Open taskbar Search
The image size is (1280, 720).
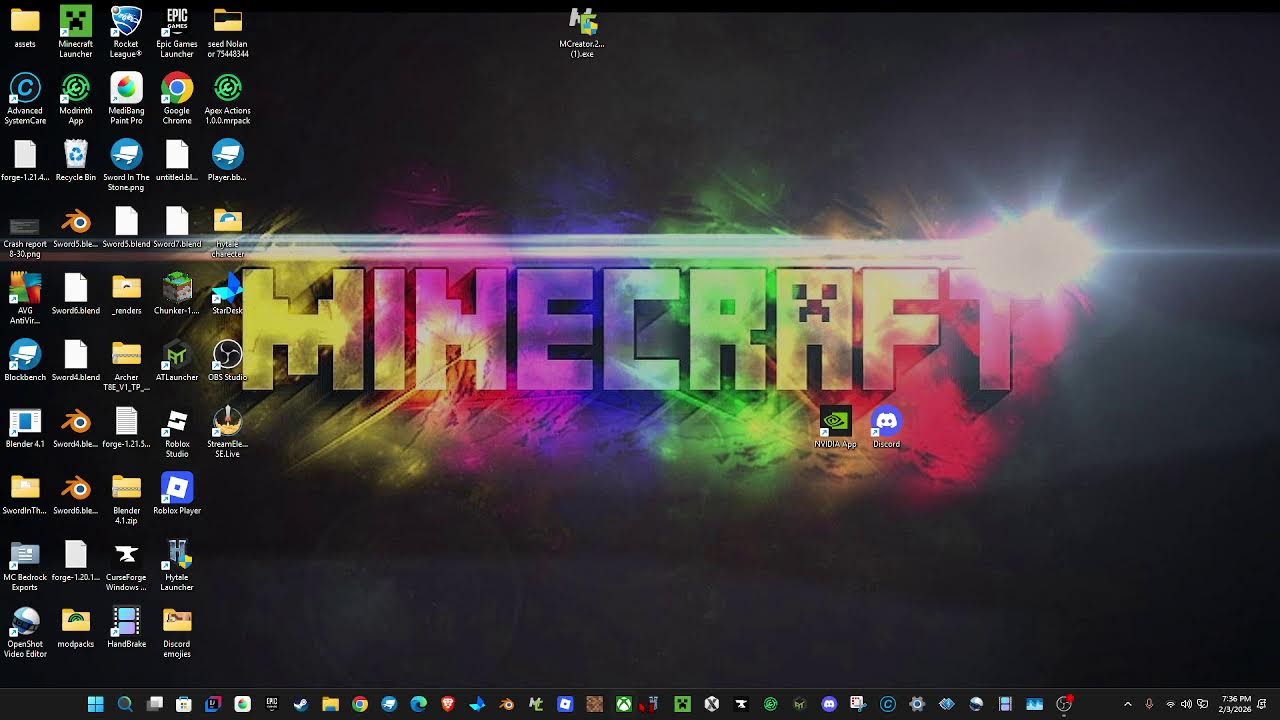click(125, 704)
